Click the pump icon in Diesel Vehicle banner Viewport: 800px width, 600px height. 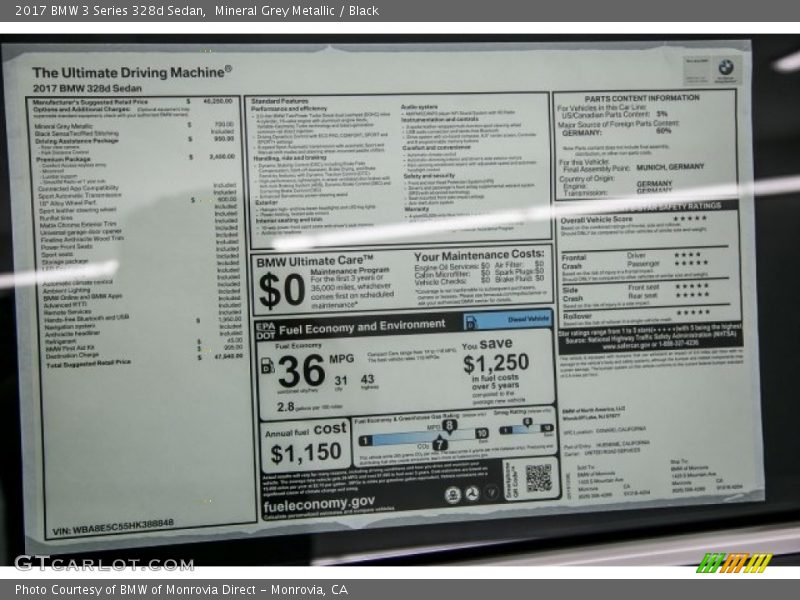(471, 322)
